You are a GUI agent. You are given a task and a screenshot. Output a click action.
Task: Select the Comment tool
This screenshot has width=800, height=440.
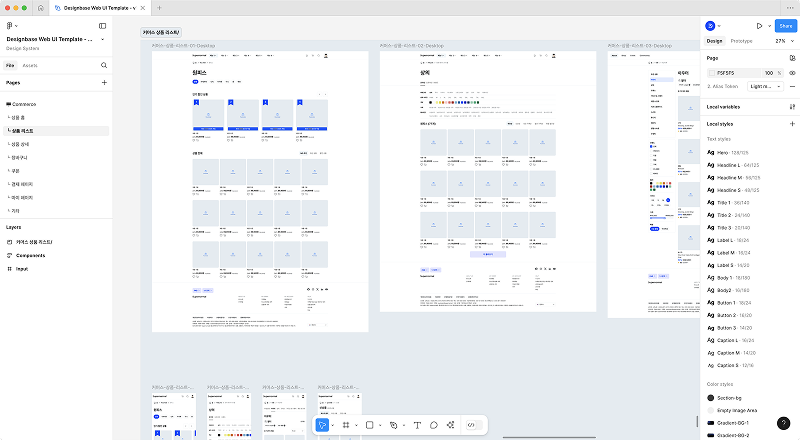pos(434,425)
